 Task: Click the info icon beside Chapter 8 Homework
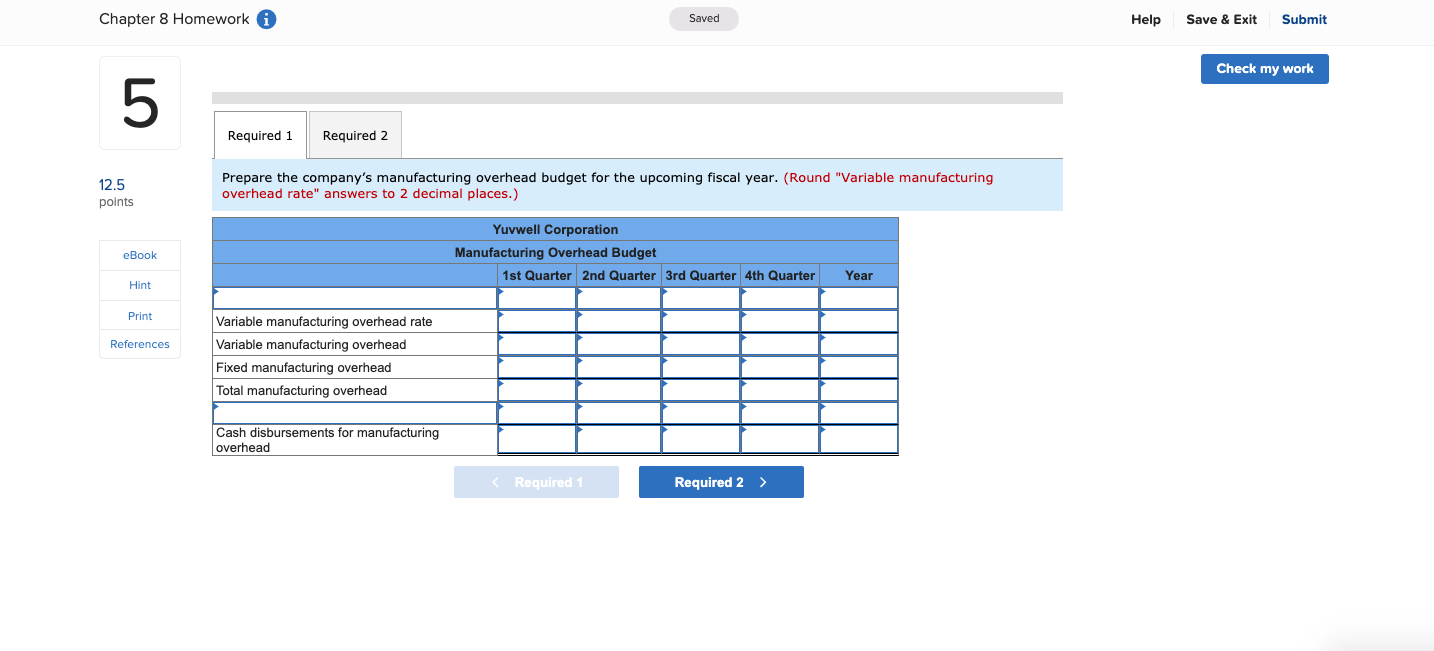click(x=266, y=18)
